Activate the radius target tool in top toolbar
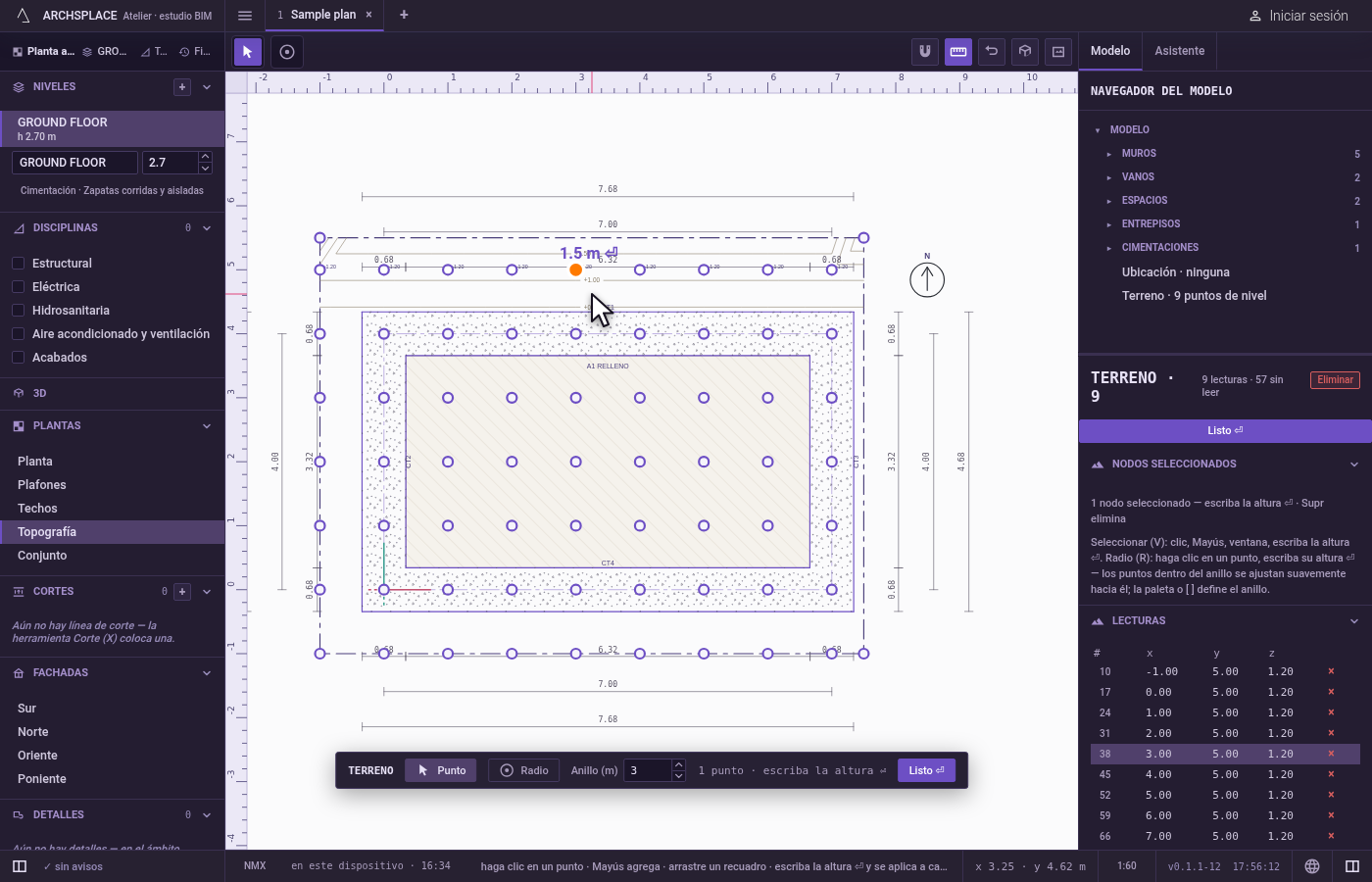The width and height of the screenshot is (1372, 882). (x=287, y=52)
